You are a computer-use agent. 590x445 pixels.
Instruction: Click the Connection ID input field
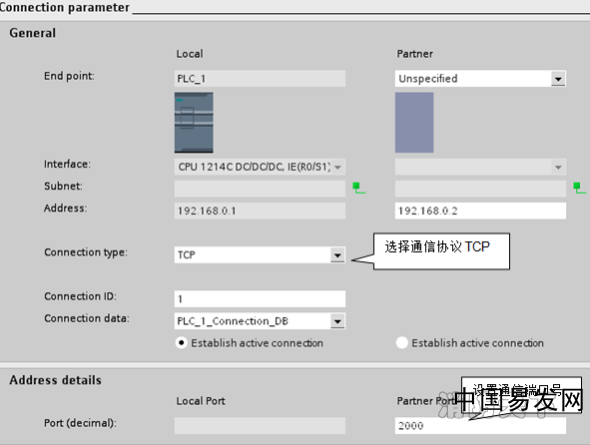coord(260,299)
